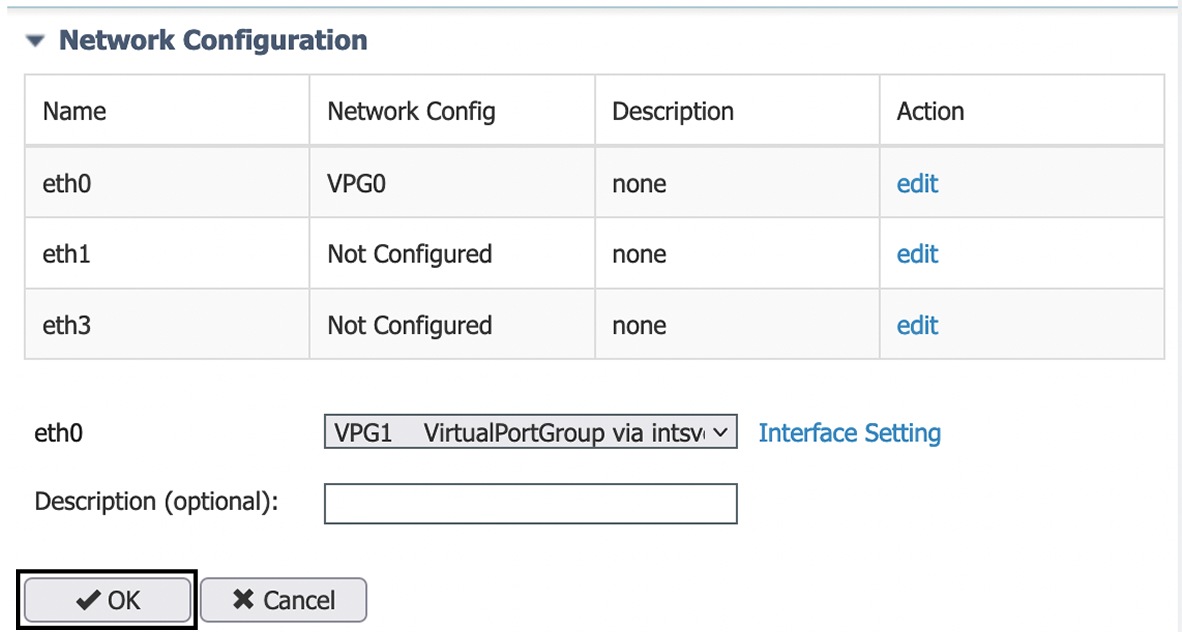Click the Name column header
The image size is (1182, 633).
tap(73, 111)
